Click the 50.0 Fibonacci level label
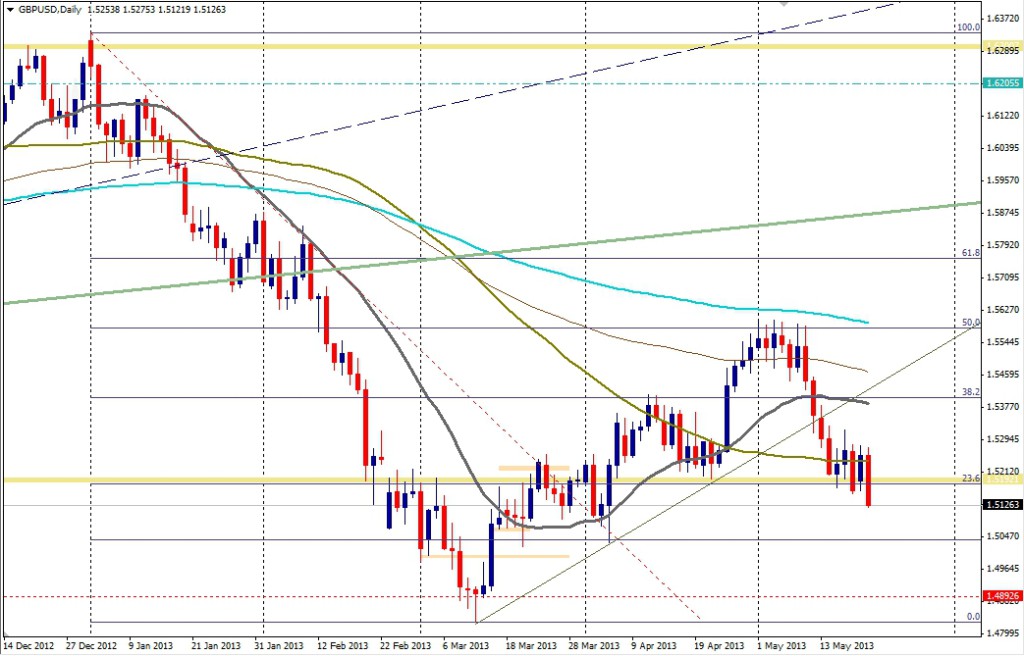Image resolution: width=1024 pixels, height=656 pixels. [969, 323]
